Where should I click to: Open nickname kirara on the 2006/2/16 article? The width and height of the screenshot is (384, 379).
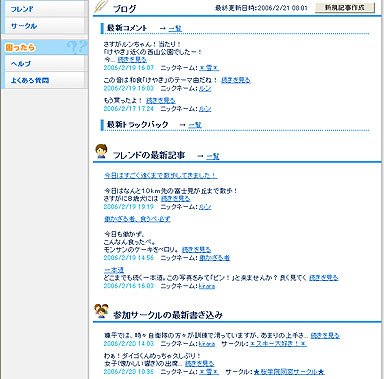[x=207, y=286]
